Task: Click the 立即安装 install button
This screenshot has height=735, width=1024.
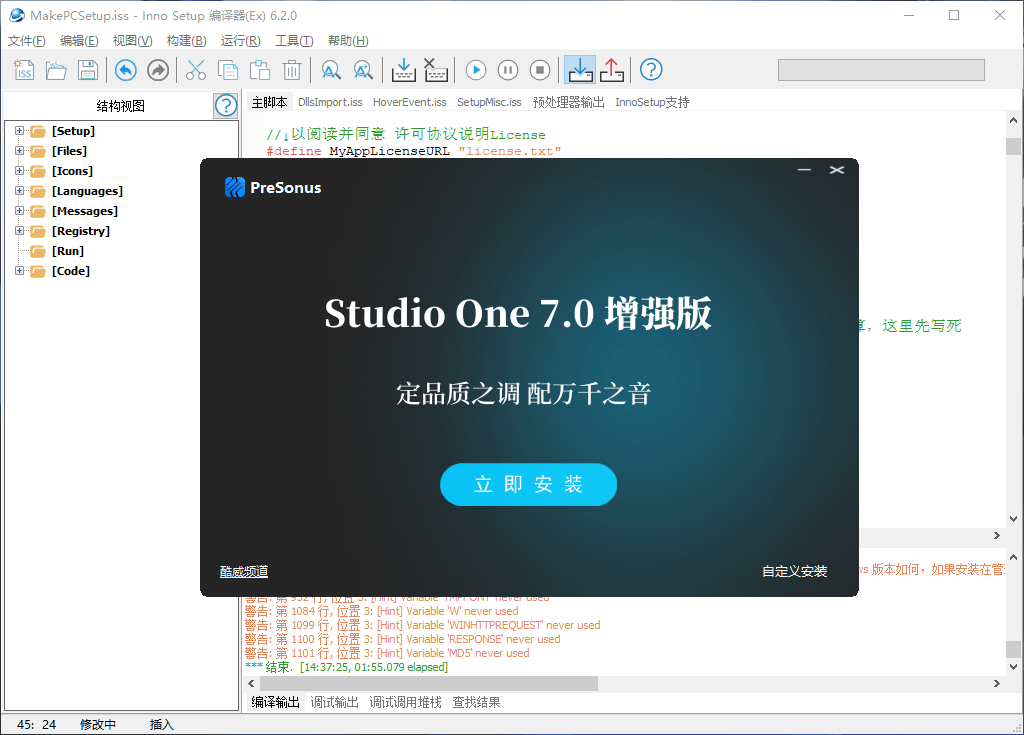Action: tap(528, 484)
